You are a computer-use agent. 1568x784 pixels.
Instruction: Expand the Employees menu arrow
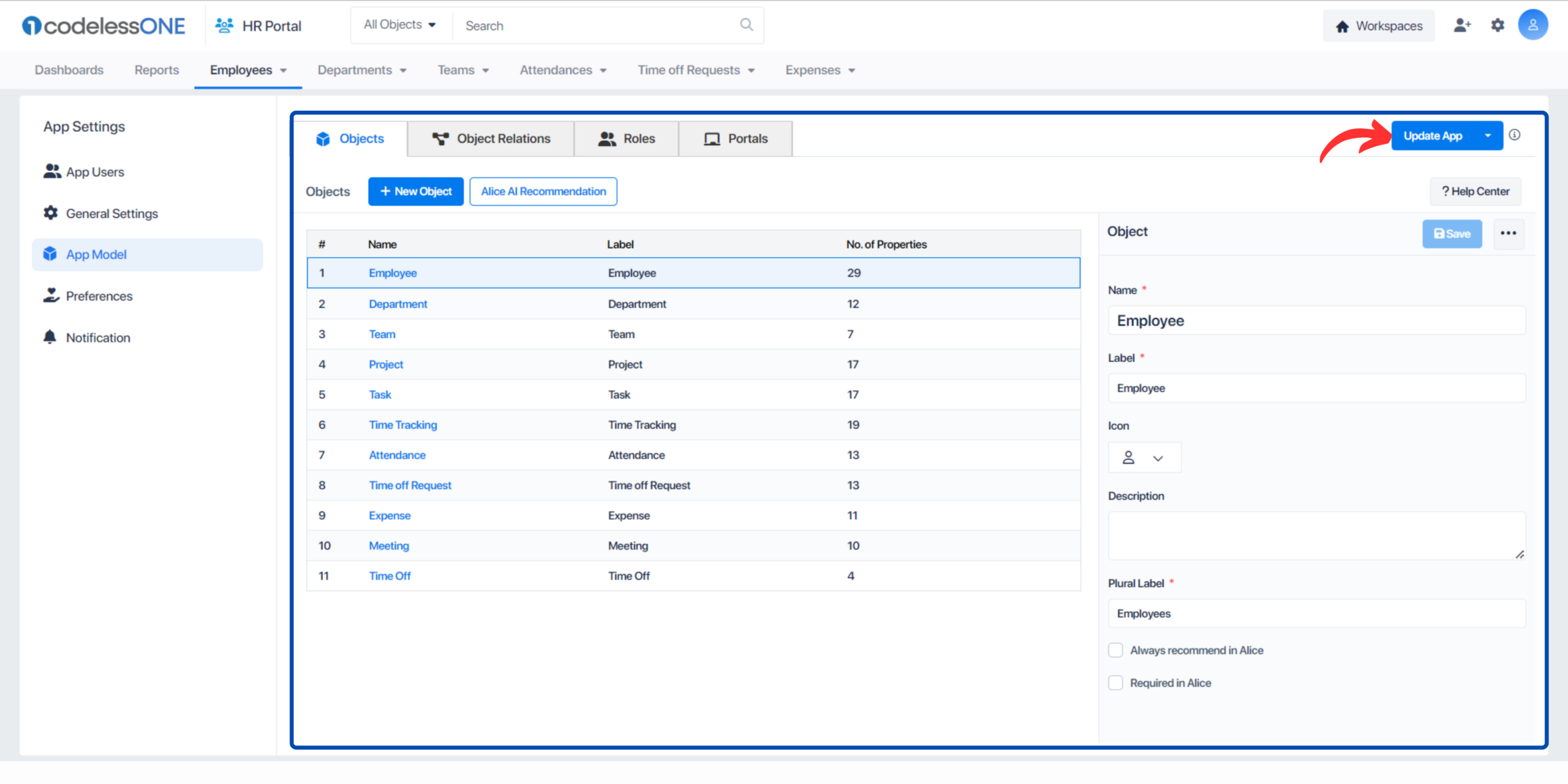[x=284, y=70]
